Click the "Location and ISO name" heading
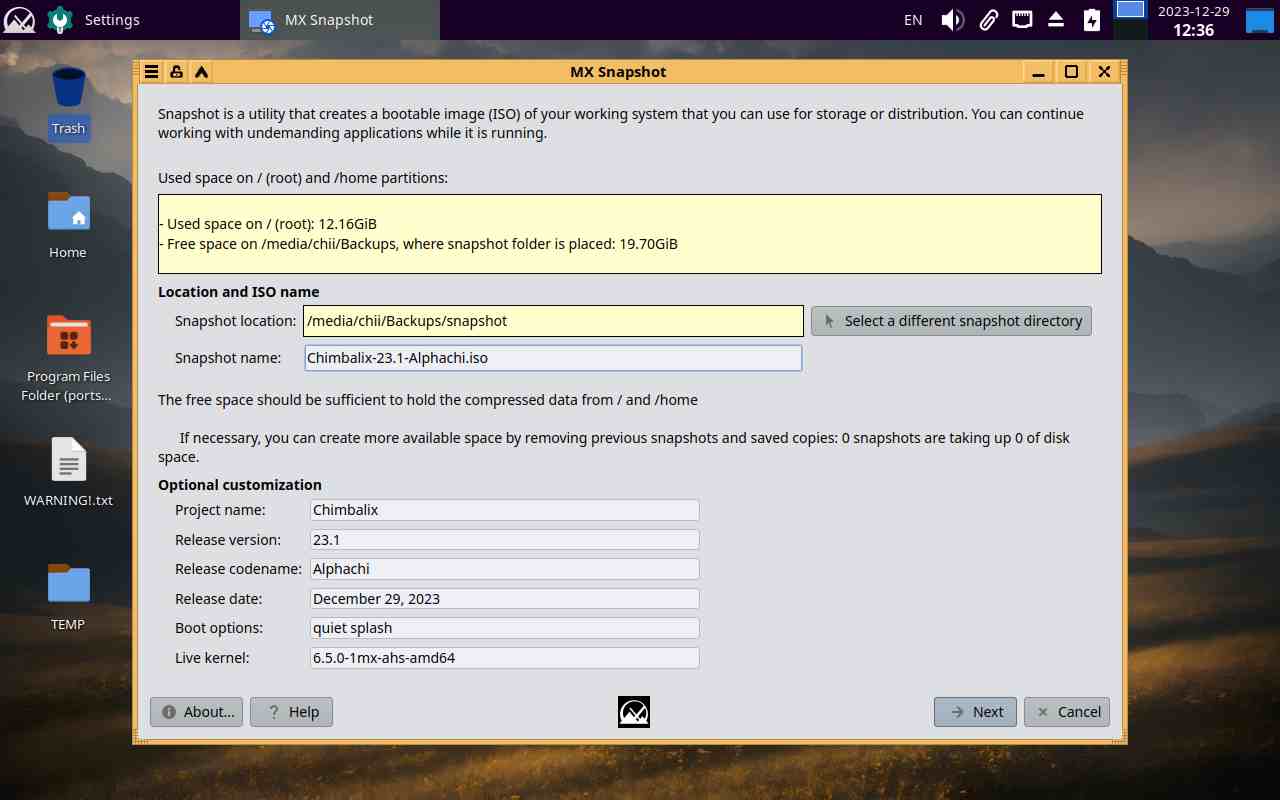Viewport: 1280px width, 800px height. coord(239,292)
